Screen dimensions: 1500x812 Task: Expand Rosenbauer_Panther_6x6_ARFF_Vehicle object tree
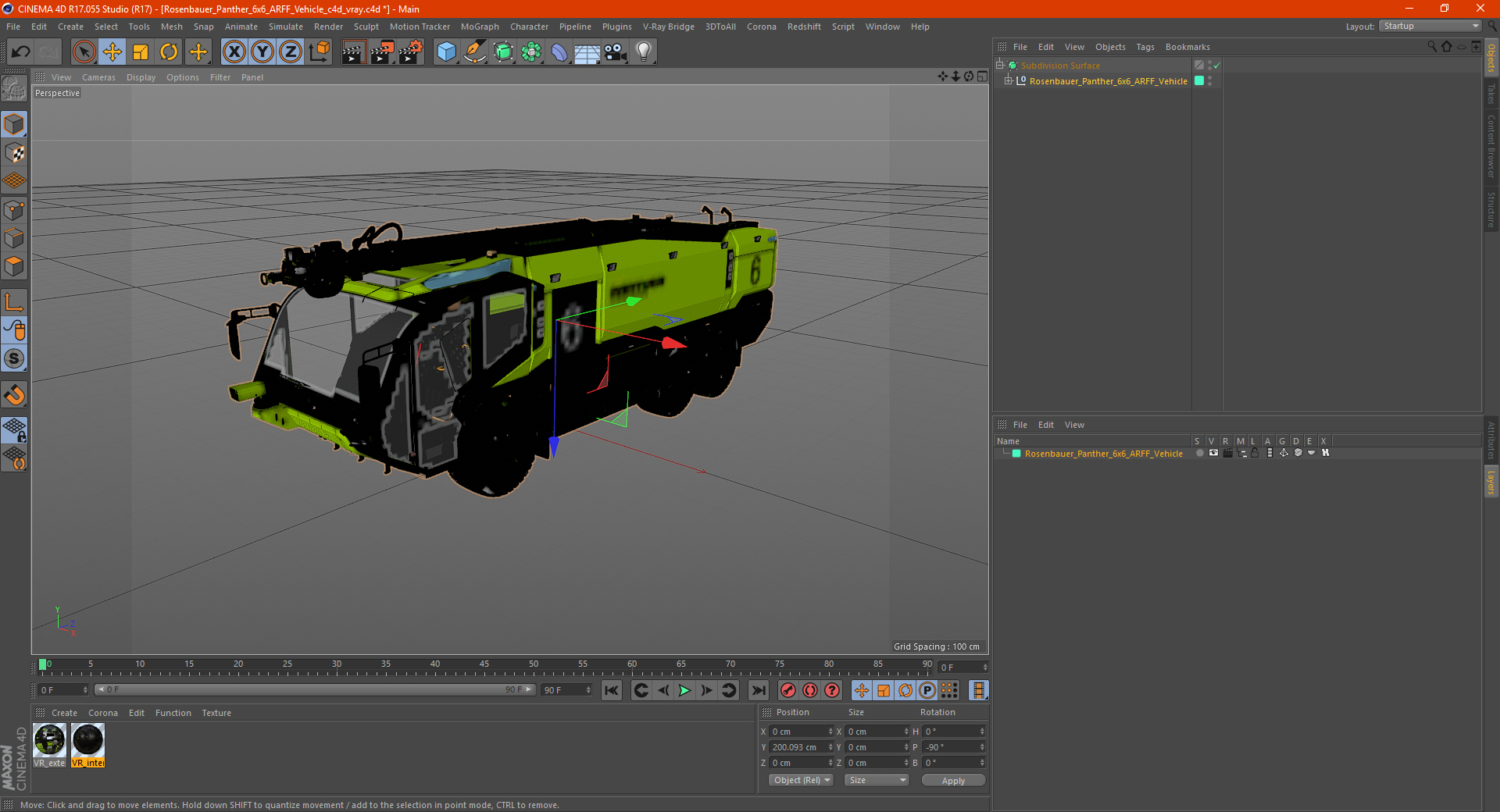coord(1009,81)
